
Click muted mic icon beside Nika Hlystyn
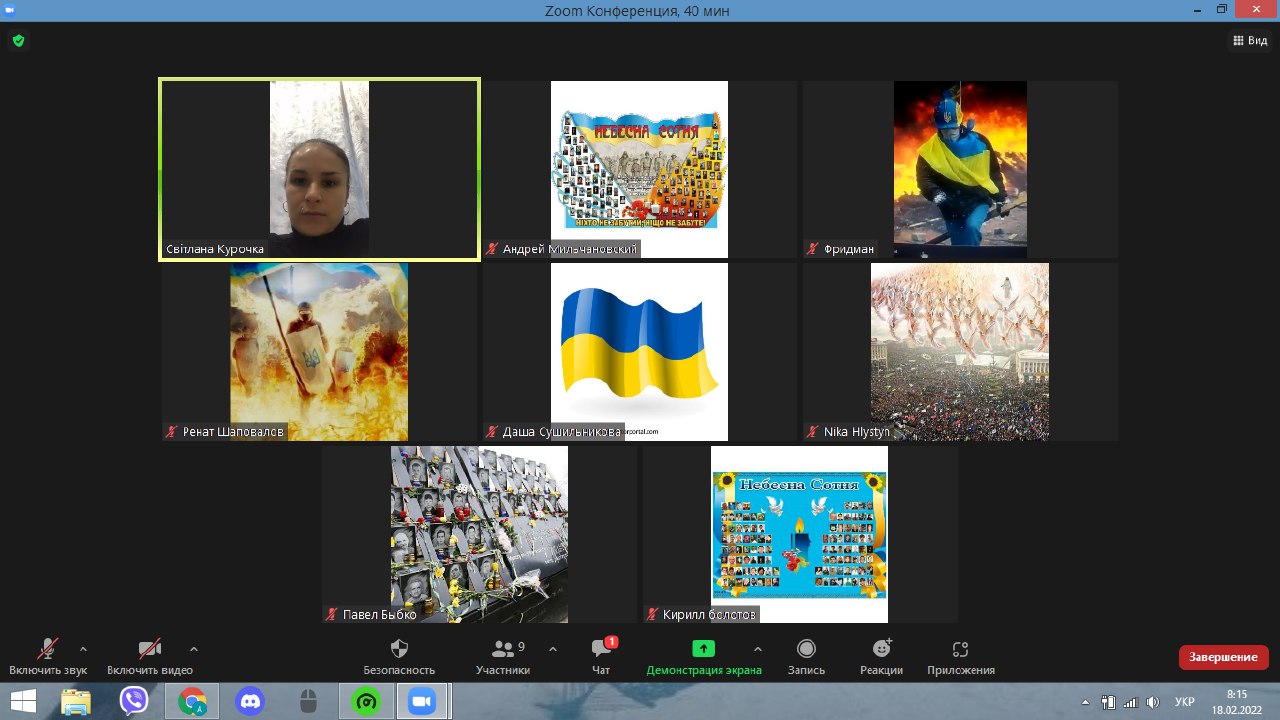[813, 432]
